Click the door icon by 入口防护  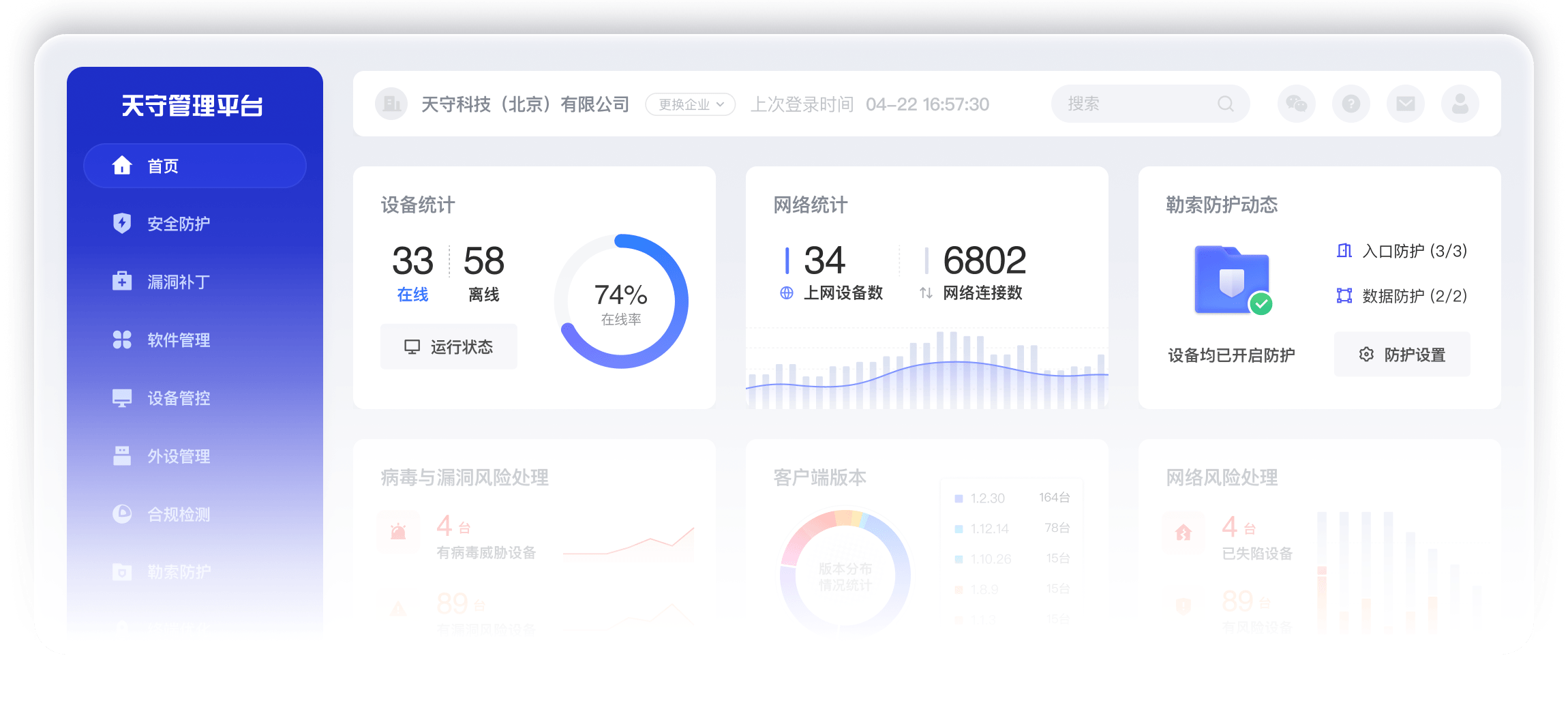[1344, 250]
